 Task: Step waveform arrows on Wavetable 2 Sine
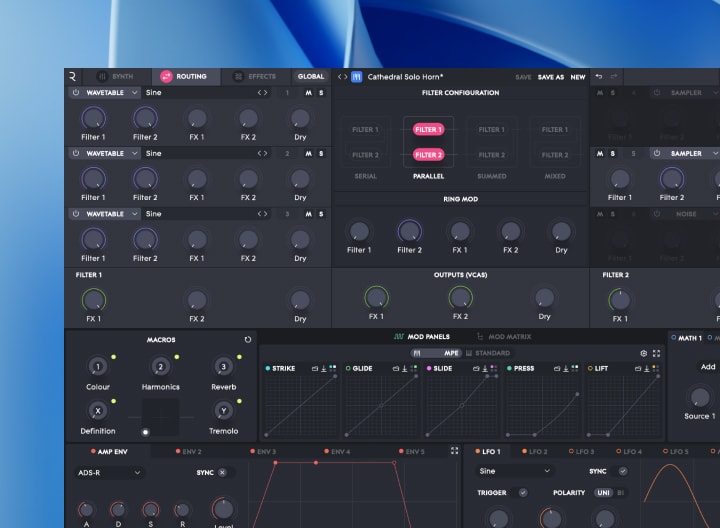coord(262,153)
